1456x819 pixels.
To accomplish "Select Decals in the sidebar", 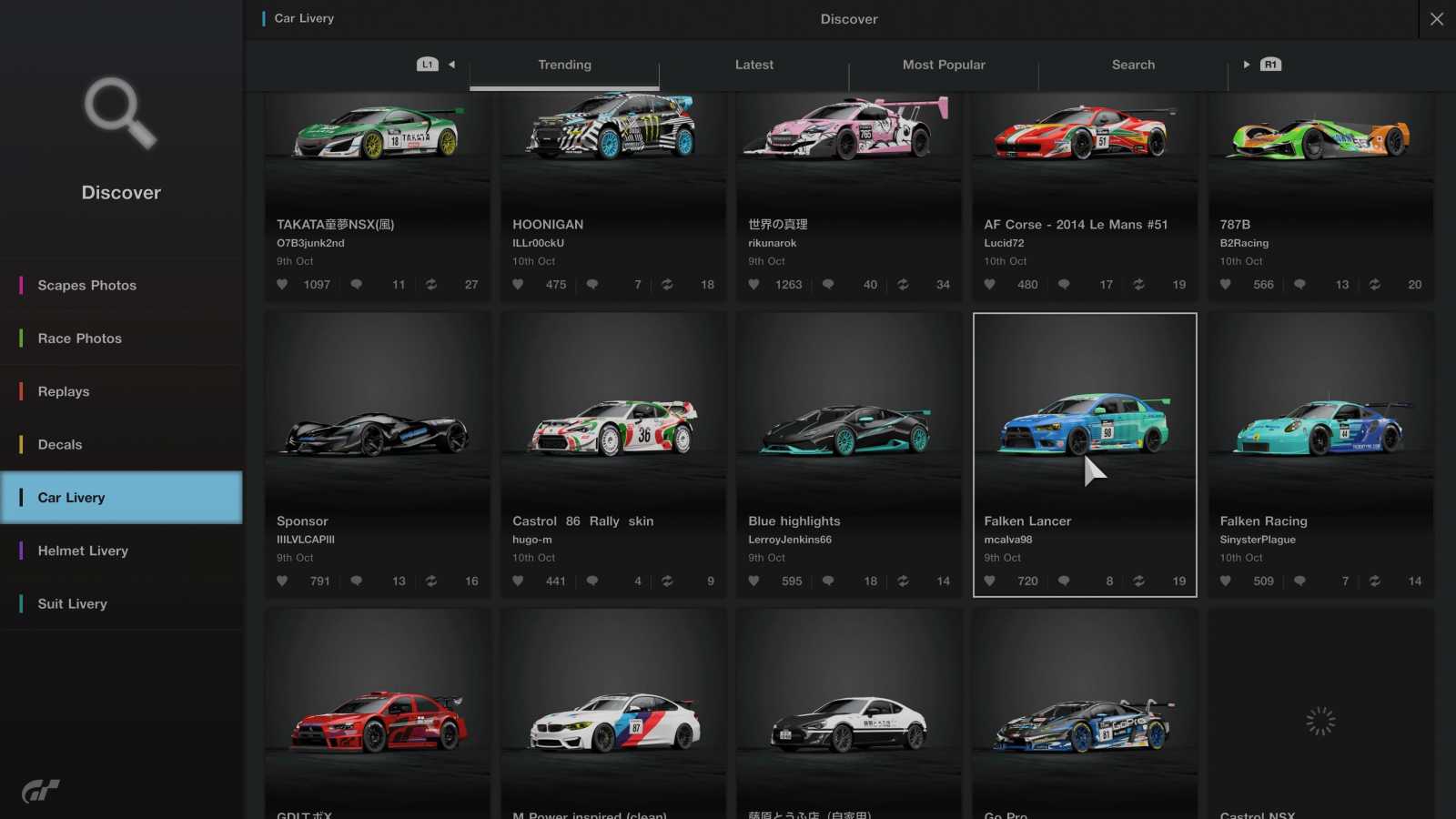I will [60, 444].
